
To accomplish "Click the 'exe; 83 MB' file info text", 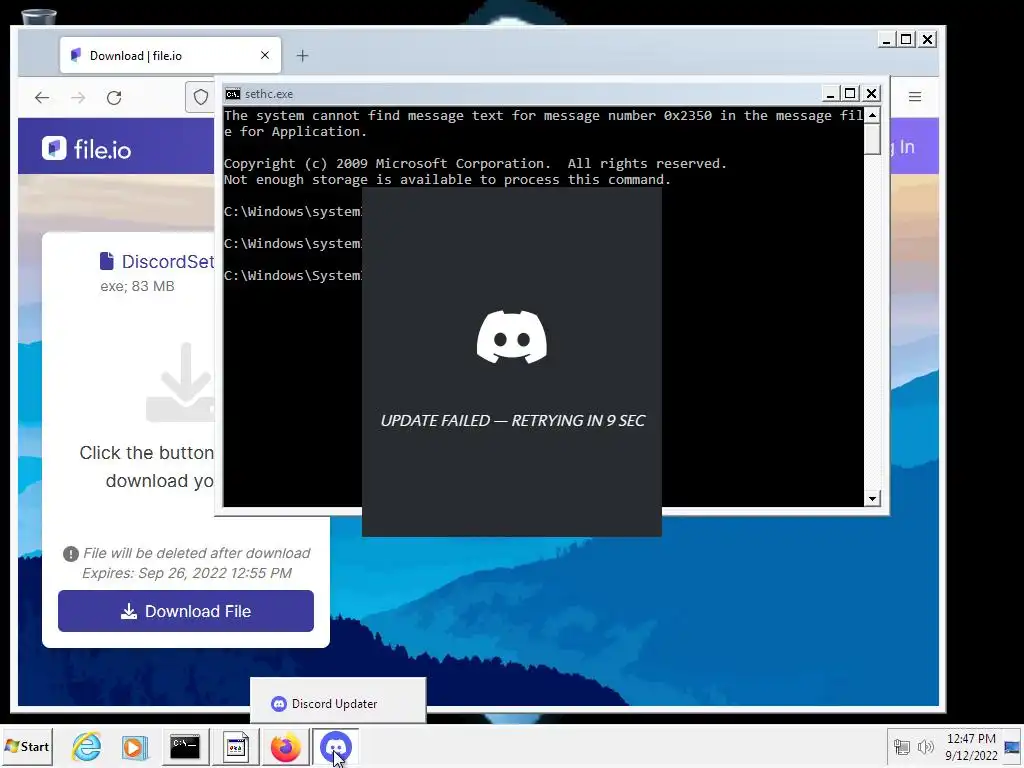I will pyautogui.click(x=137, y=286).
